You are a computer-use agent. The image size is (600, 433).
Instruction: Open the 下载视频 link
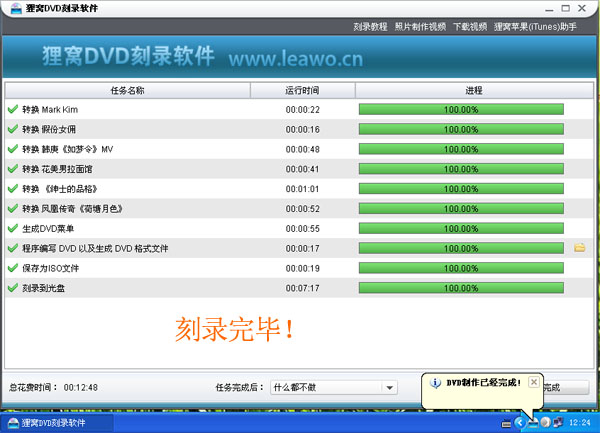point(470,27)
